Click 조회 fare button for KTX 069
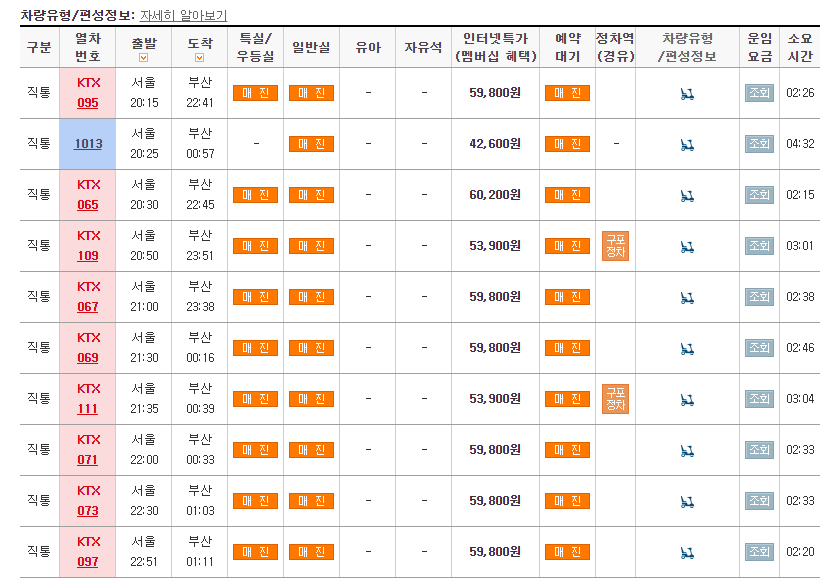 point(759,348)
